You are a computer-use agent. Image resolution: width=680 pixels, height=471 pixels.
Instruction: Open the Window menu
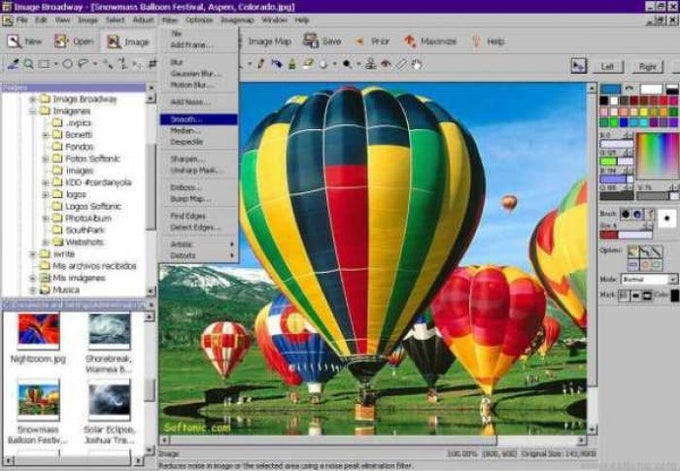pyautogui.click(x=274, y=20)
